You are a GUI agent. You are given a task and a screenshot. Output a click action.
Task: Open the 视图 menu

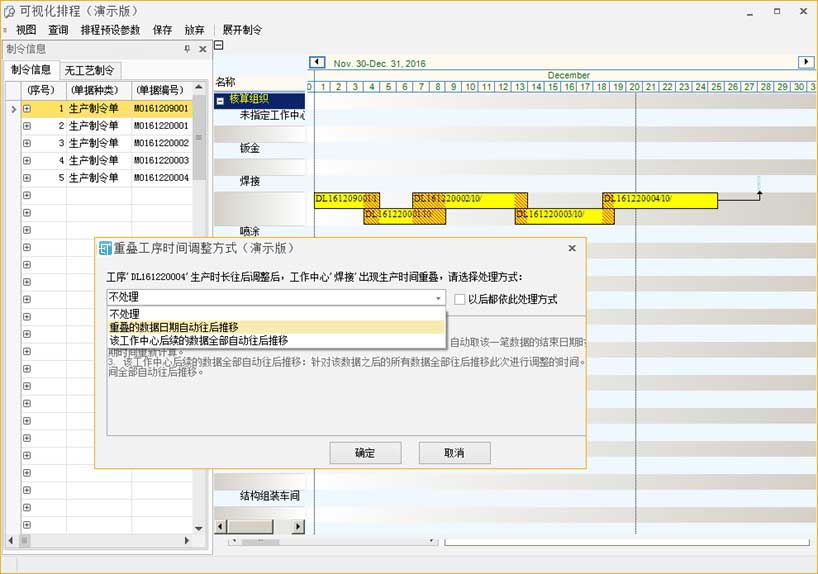pos(26,30)
